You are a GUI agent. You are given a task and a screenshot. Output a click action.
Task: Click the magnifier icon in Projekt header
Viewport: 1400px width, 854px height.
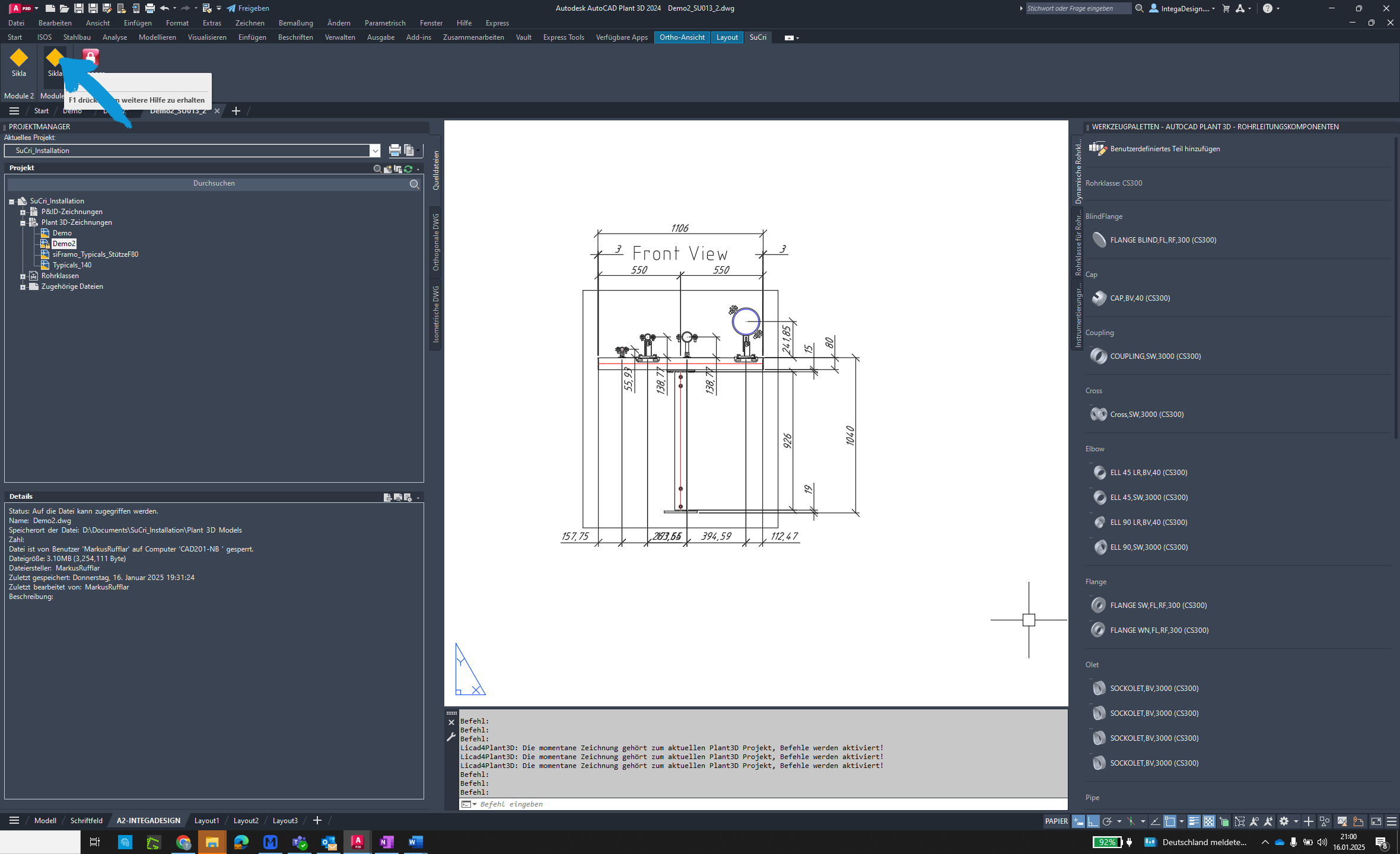377,168
